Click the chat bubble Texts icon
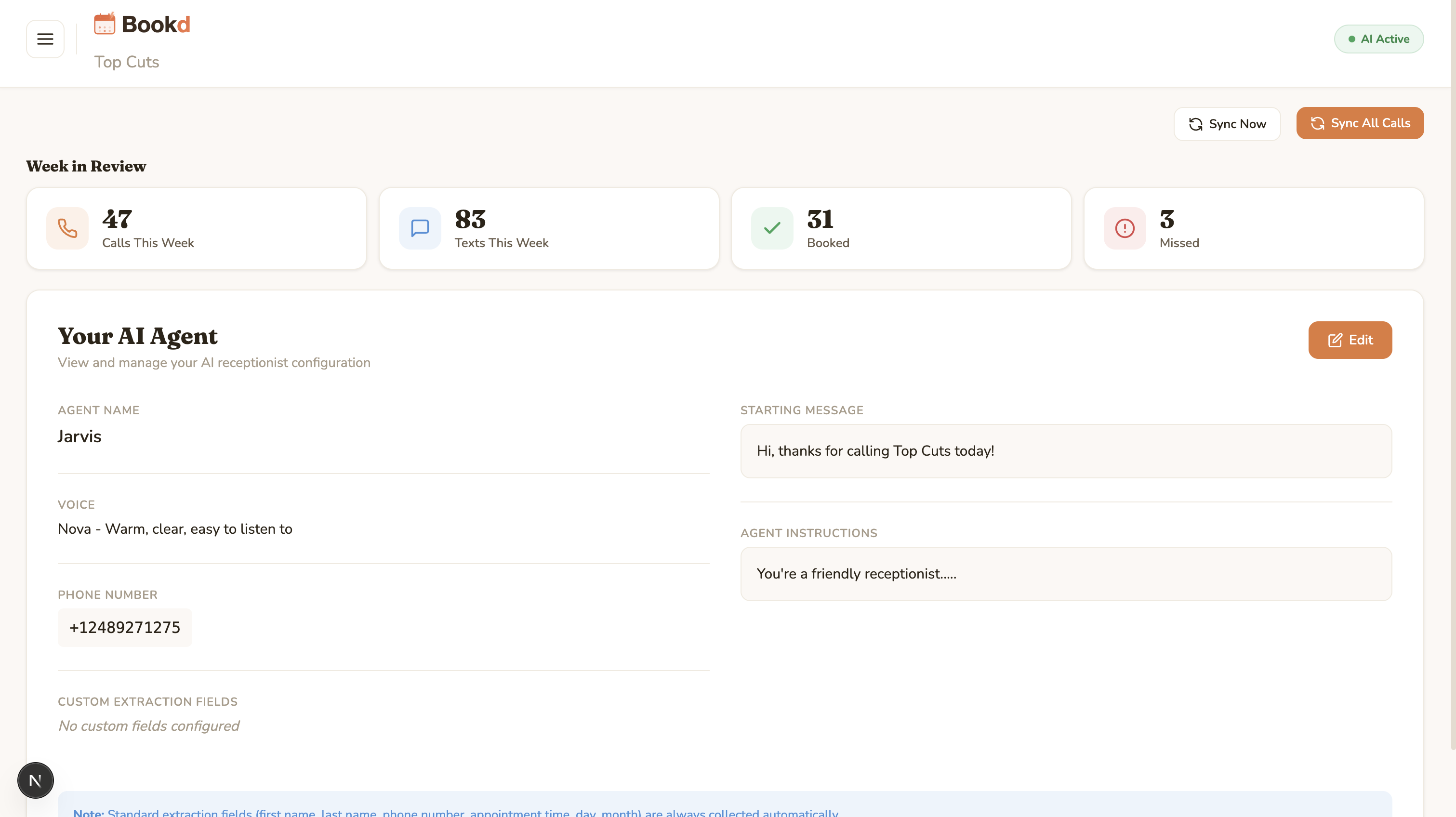1456x817 pixels. [419, 228]
